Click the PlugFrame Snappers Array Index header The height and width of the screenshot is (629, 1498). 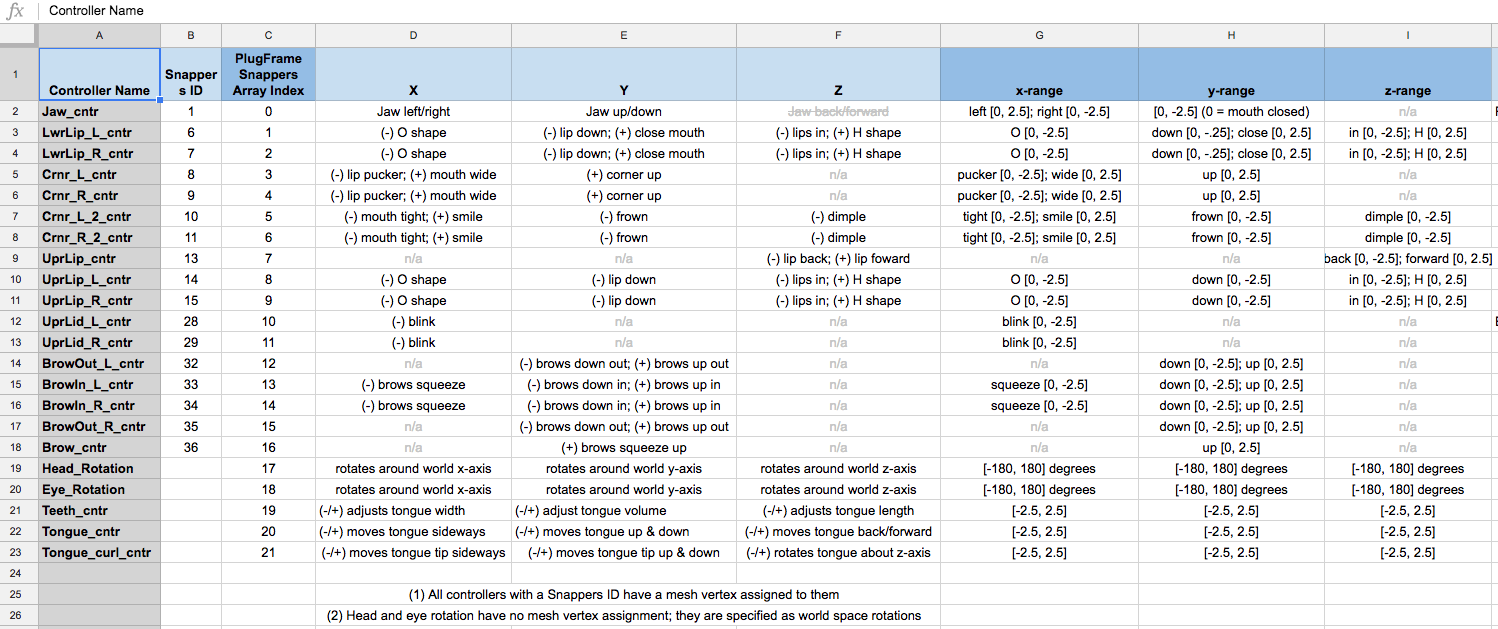268,74
